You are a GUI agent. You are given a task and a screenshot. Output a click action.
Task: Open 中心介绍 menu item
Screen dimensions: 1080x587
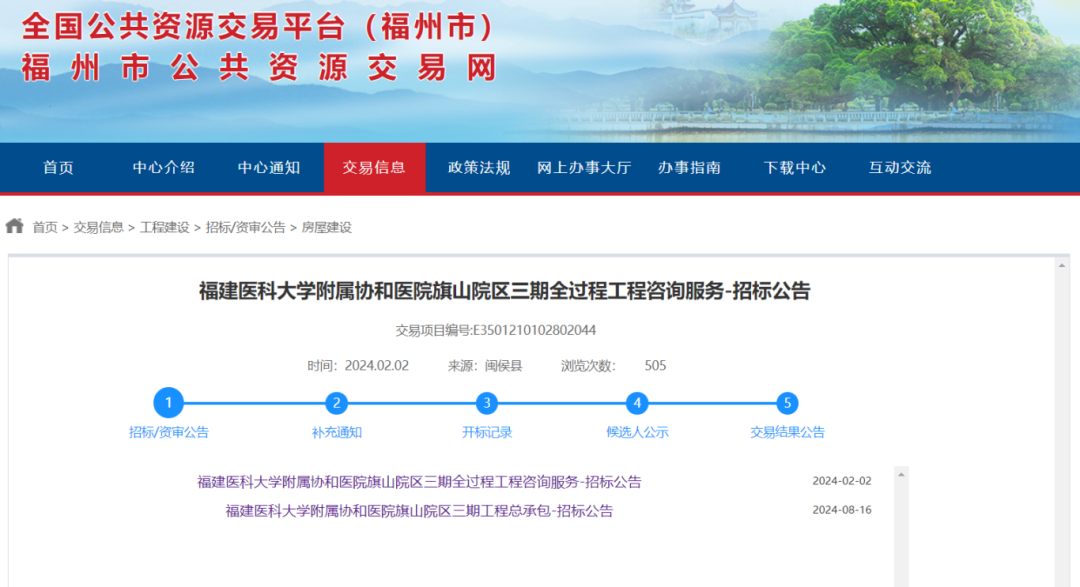(164, 167)
